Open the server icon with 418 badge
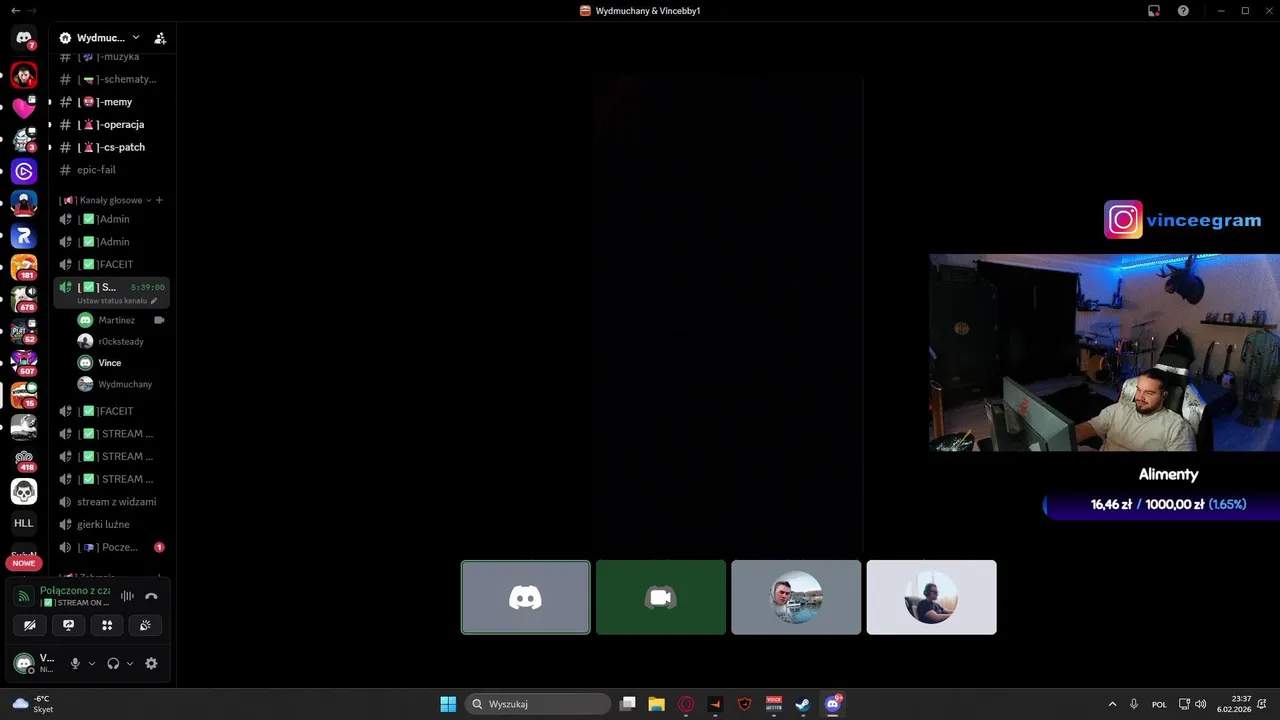 coord(24,459)
